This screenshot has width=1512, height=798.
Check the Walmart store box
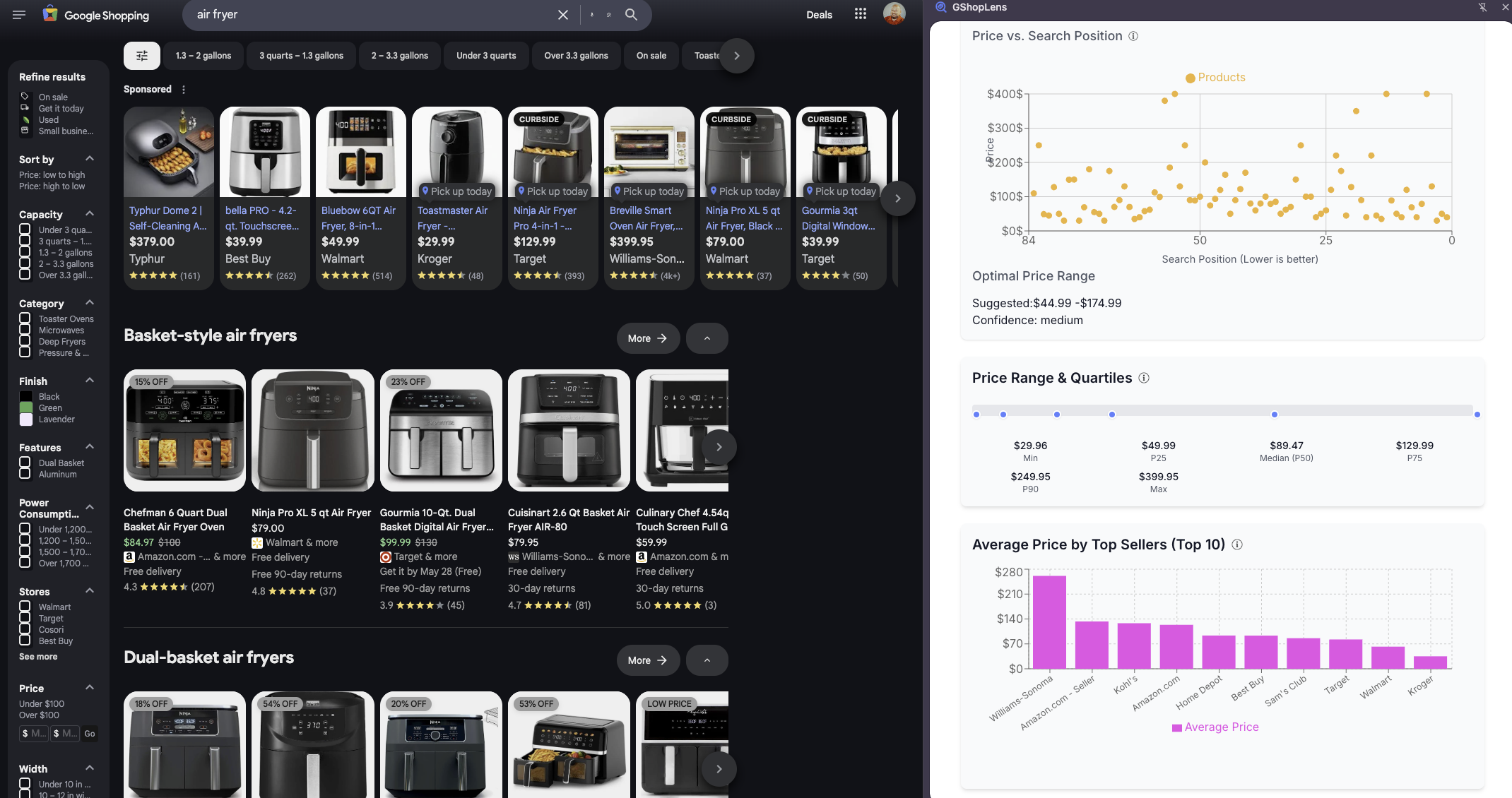25,607
